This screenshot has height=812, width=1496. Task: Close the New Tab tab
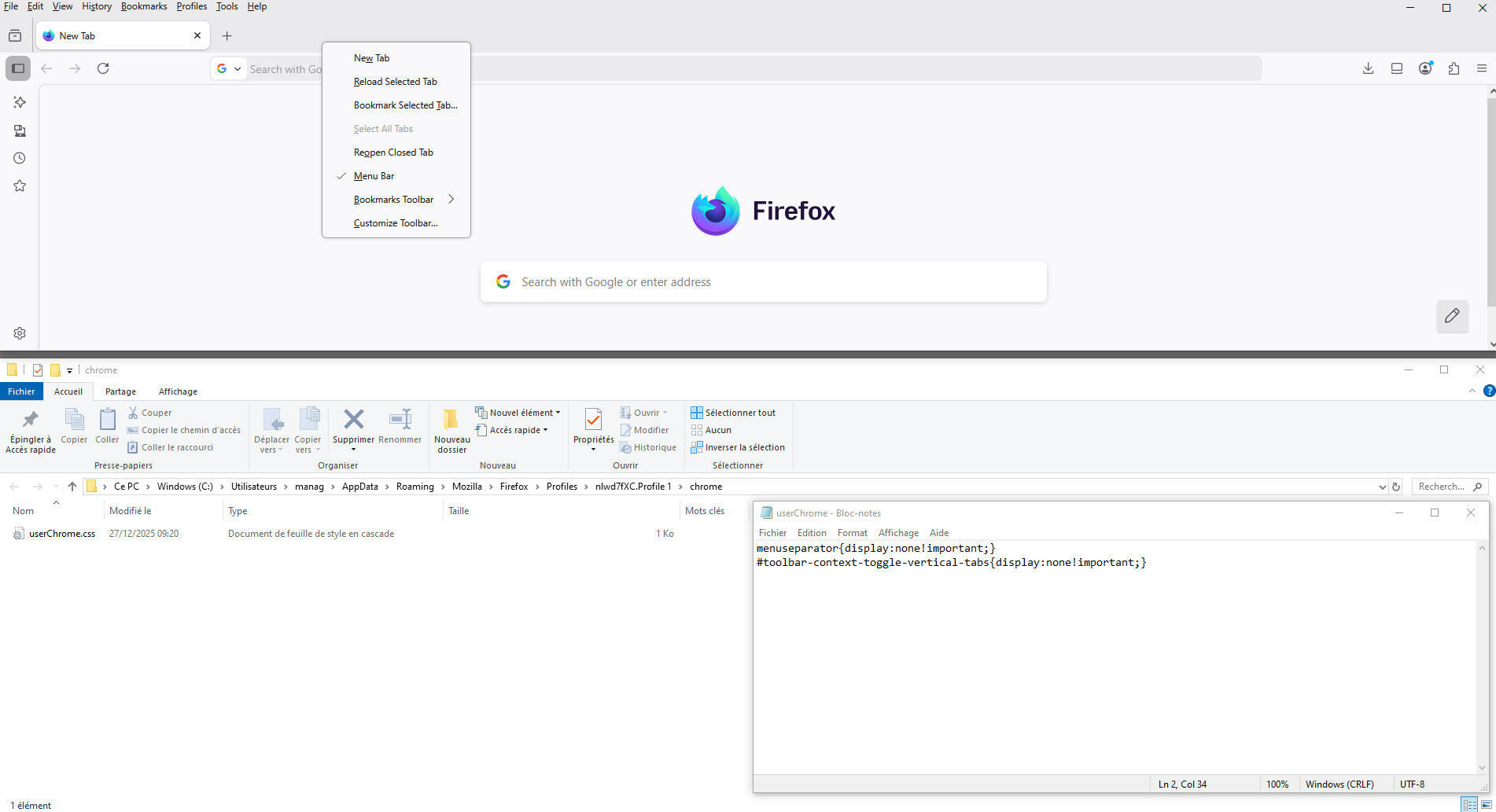[x=197, y=35]
